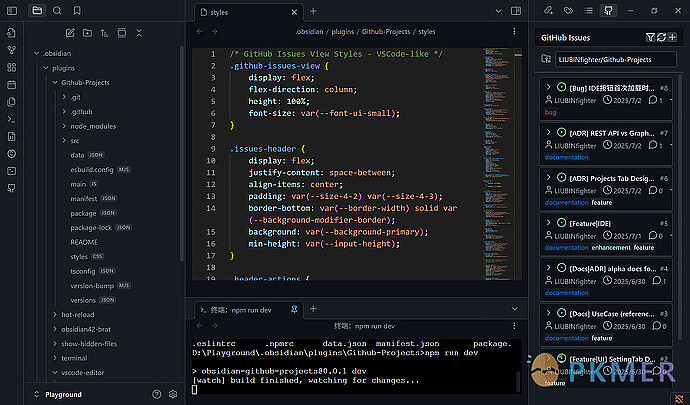Image resolution: width=690 pixels, height=405 pixels.
Task: Switch to the styles tab
Action: (x=249, y=12)
